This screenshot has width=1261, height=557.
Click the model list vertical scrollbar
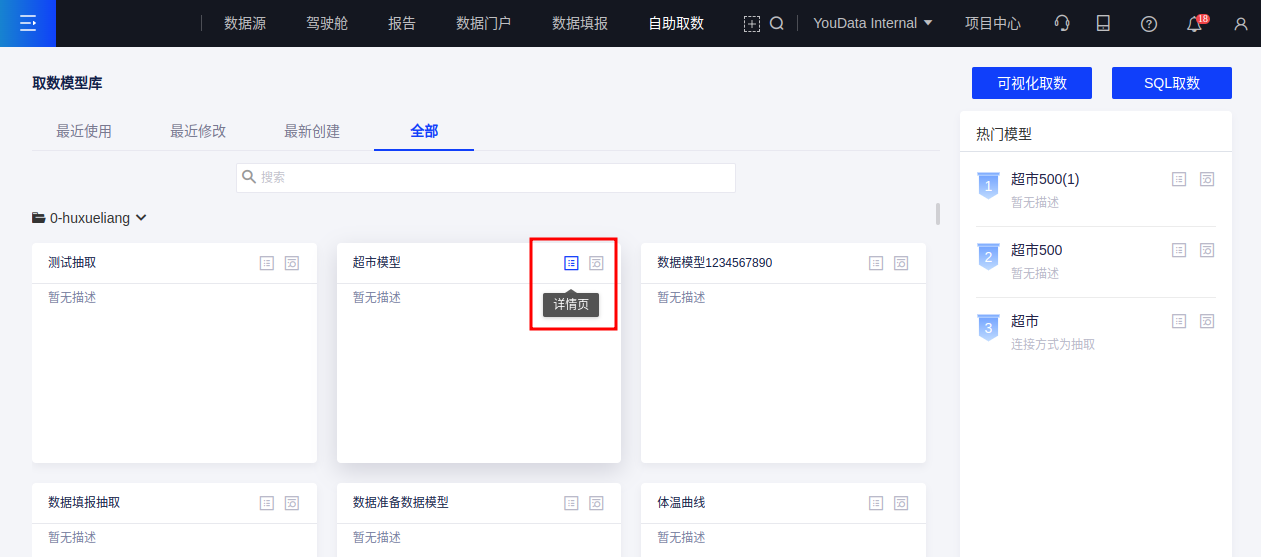click(937, 214)
